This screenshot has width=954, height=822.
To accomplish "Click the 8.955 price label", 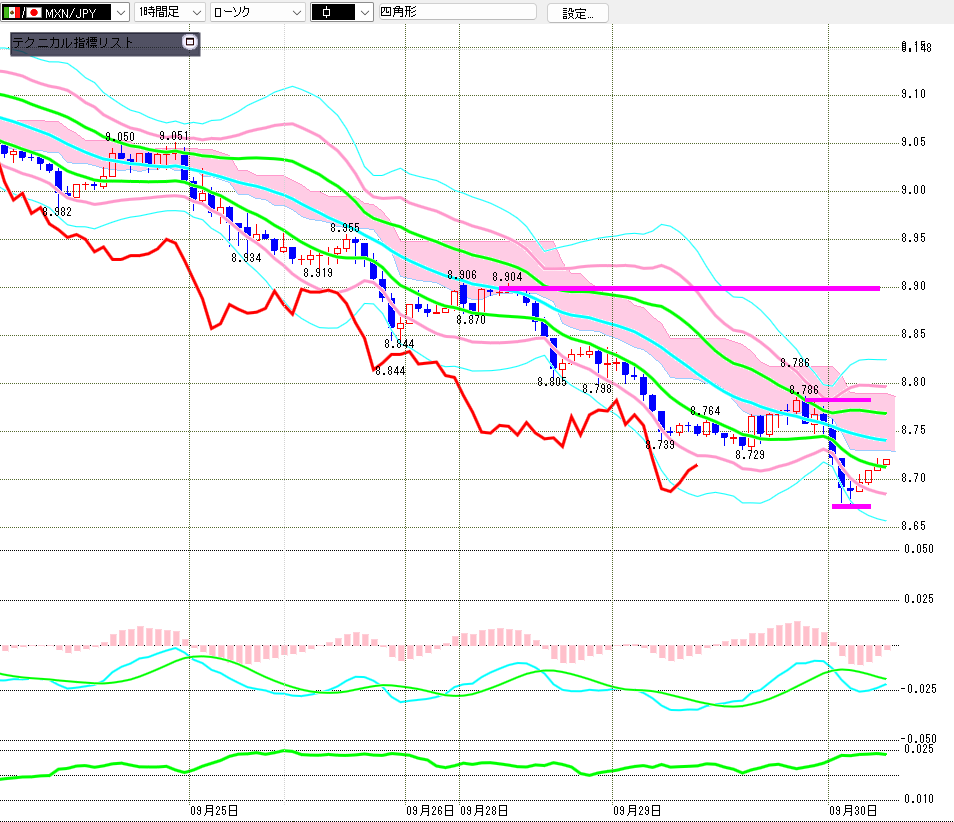I will tap(345, 228).
